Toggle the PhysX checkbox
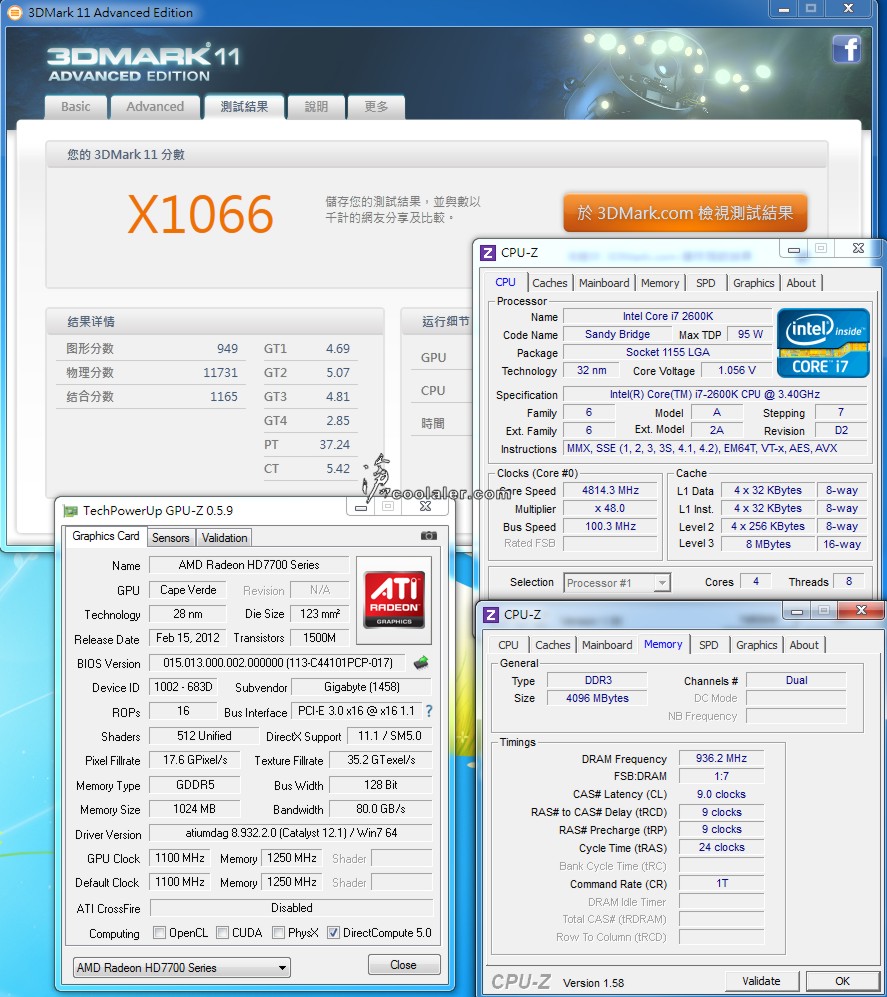Image resolution: width=887 pixels, height=997 pixels. [278, 933]
